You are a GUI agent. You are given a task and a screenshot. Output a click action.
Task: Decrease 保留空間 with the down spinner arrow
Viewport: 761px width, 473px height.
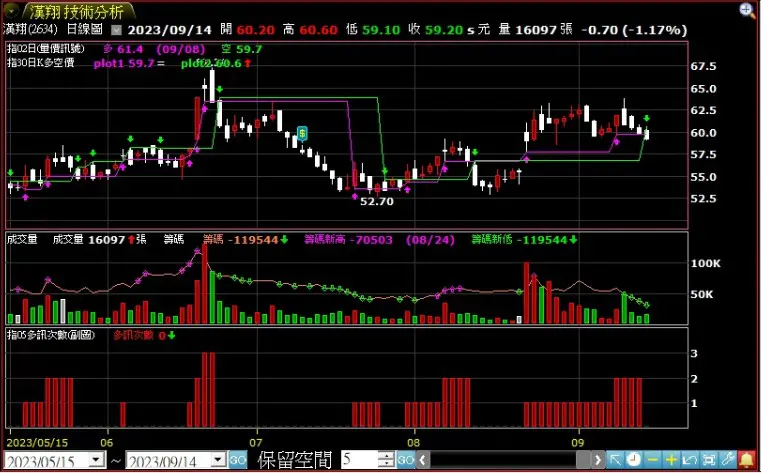[x=386, y=464]
